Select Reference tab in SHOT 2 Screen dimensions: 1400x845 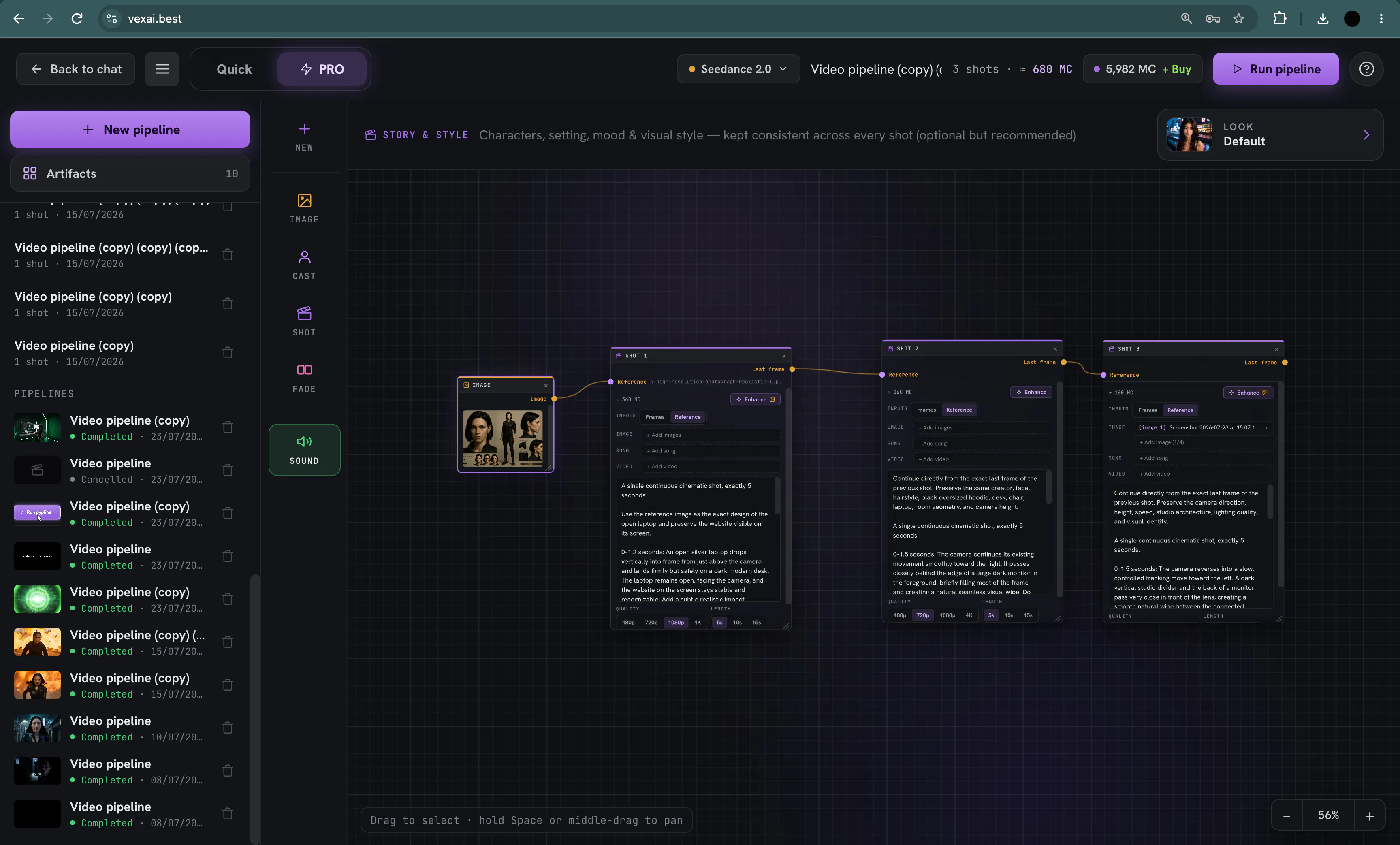[x=959, y=410]
